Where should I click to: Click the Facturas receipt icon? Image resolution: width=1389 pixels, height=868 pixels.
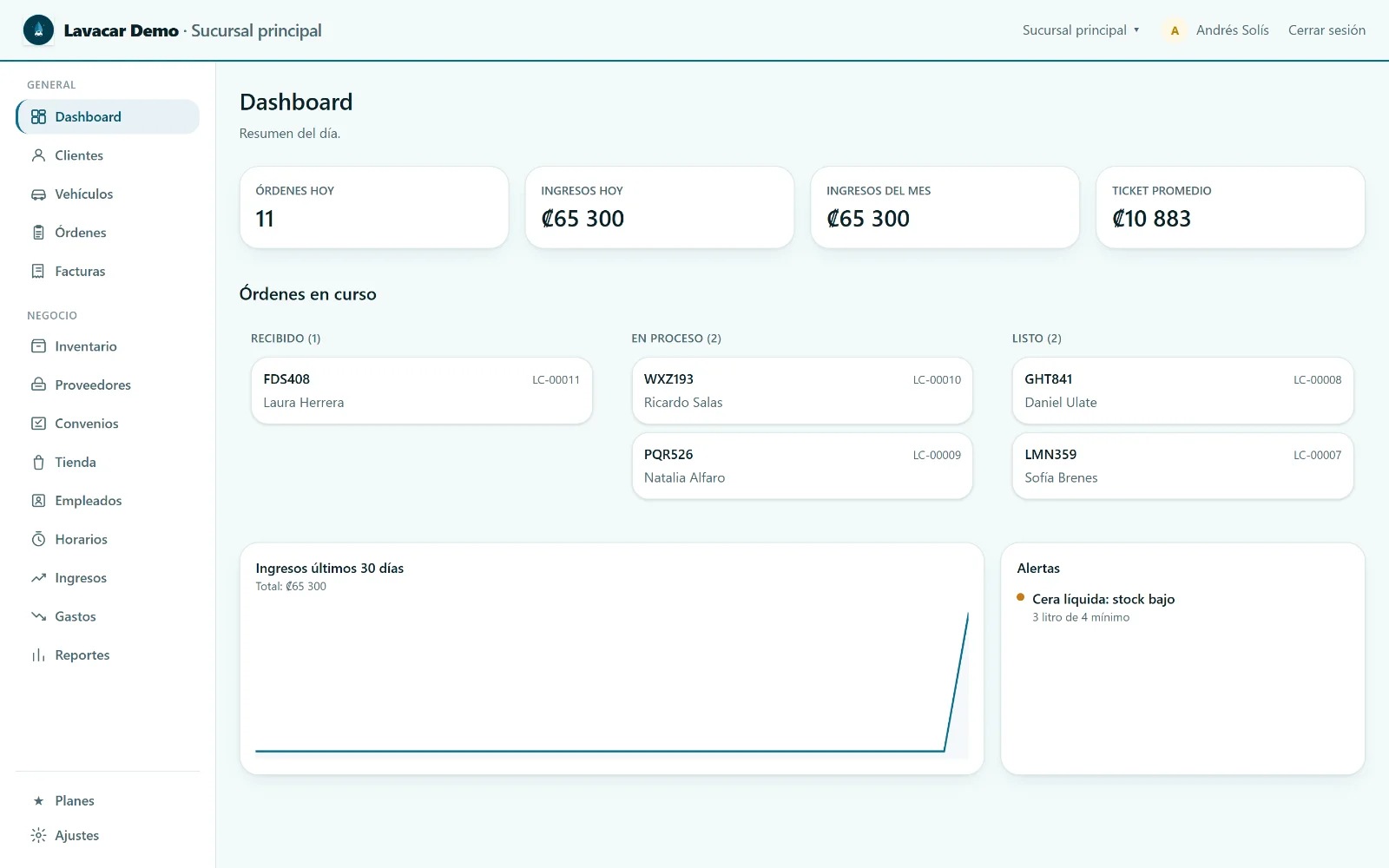pyautogui.click(x=38, y=272)
